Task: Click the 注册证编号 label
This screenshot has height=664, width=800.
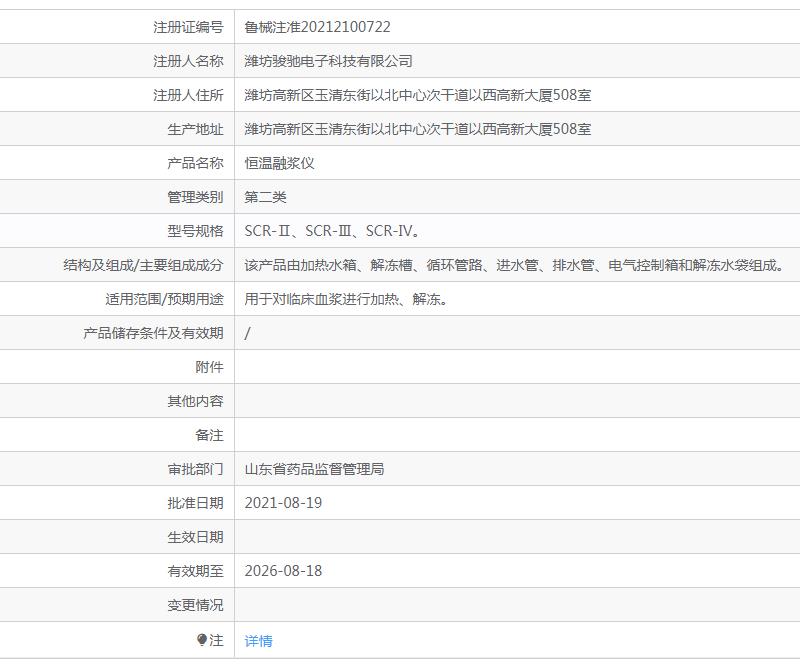Action: pyautogui.click(x=188, y=27)
